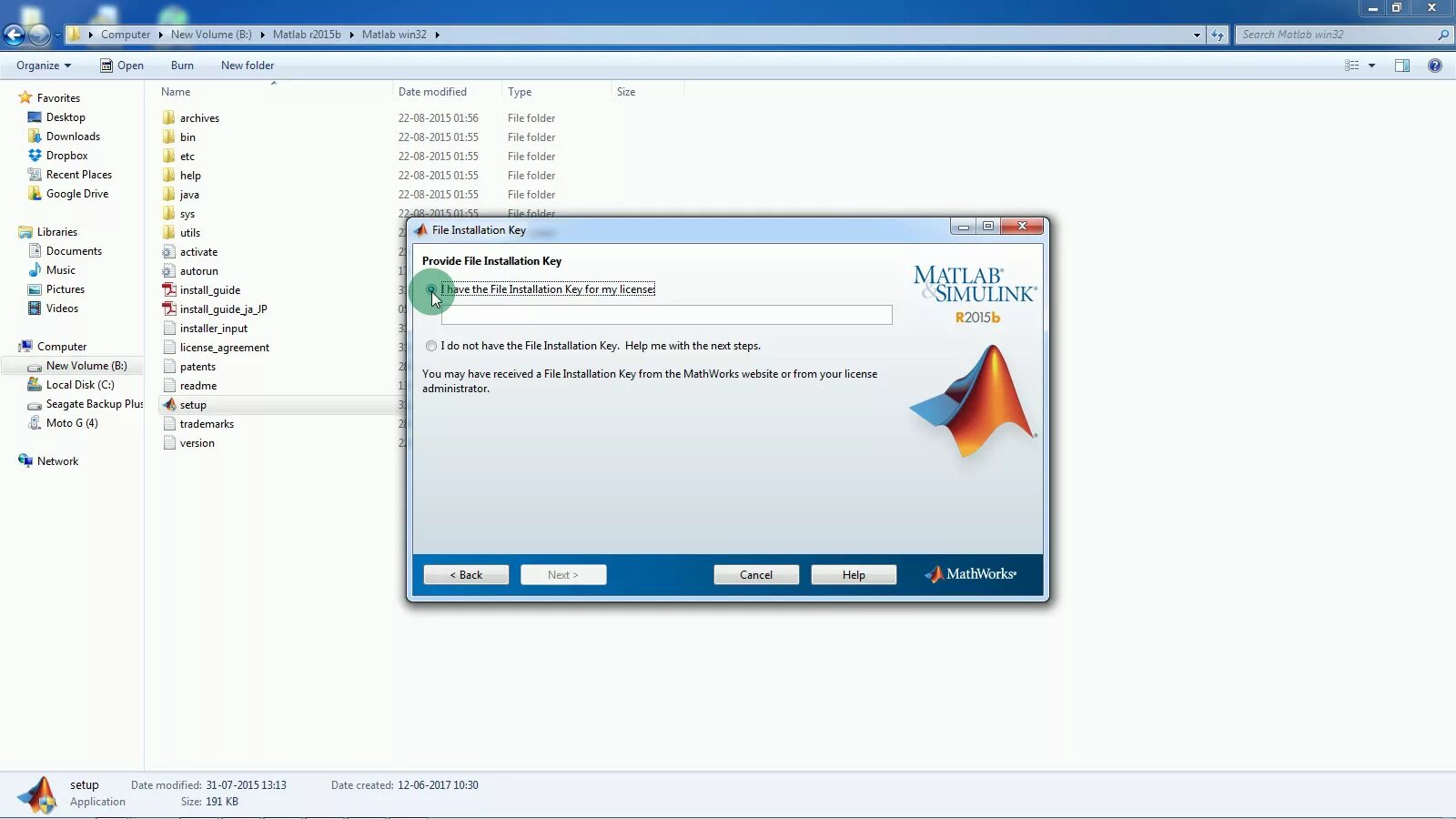
Task: Select Libraries in the navigation pane
Action: tap(57, 232)
